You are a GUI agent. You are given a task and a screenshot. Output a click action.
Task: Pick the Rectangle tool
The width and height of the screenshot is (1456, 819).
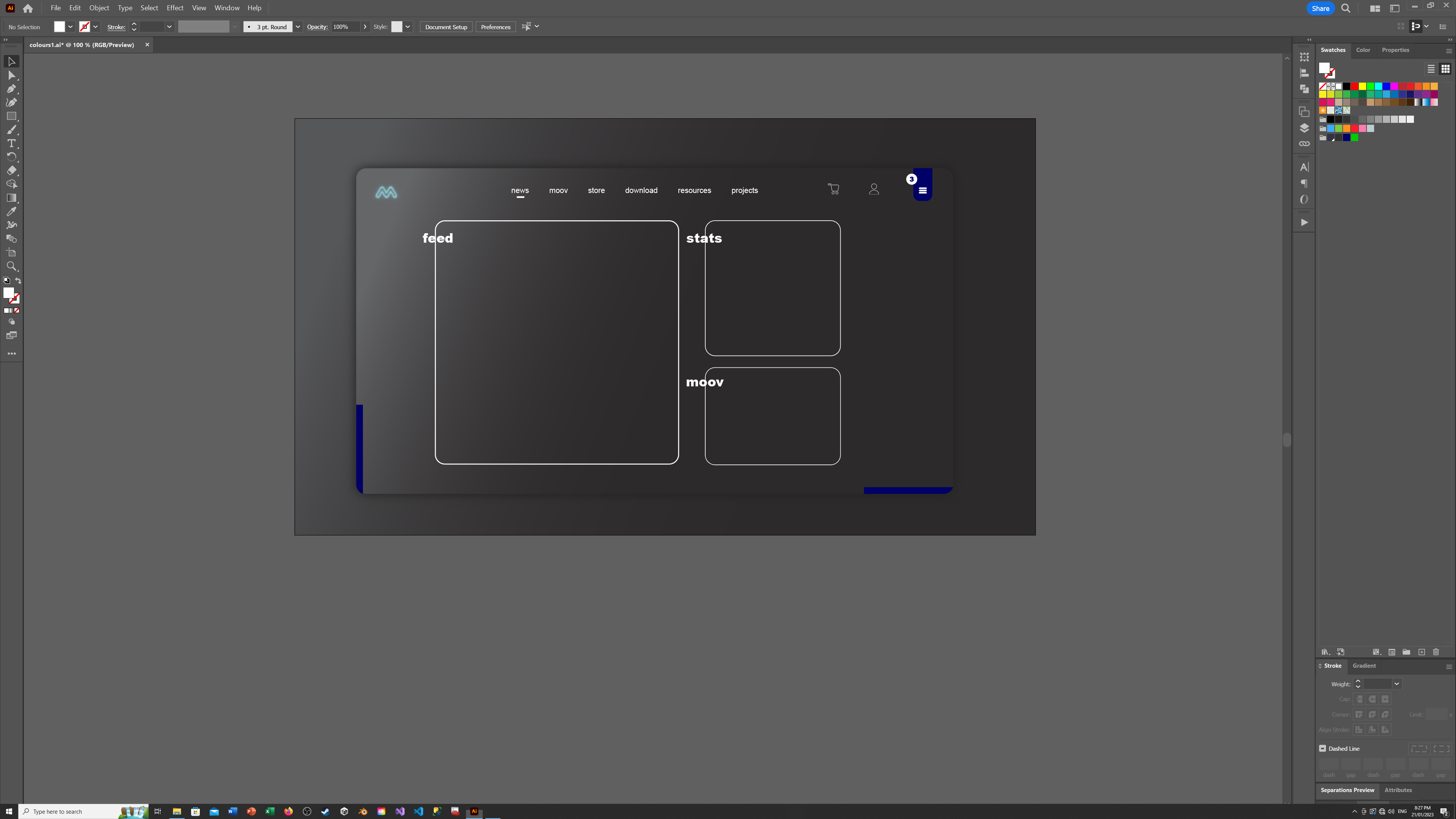[11, 116]
